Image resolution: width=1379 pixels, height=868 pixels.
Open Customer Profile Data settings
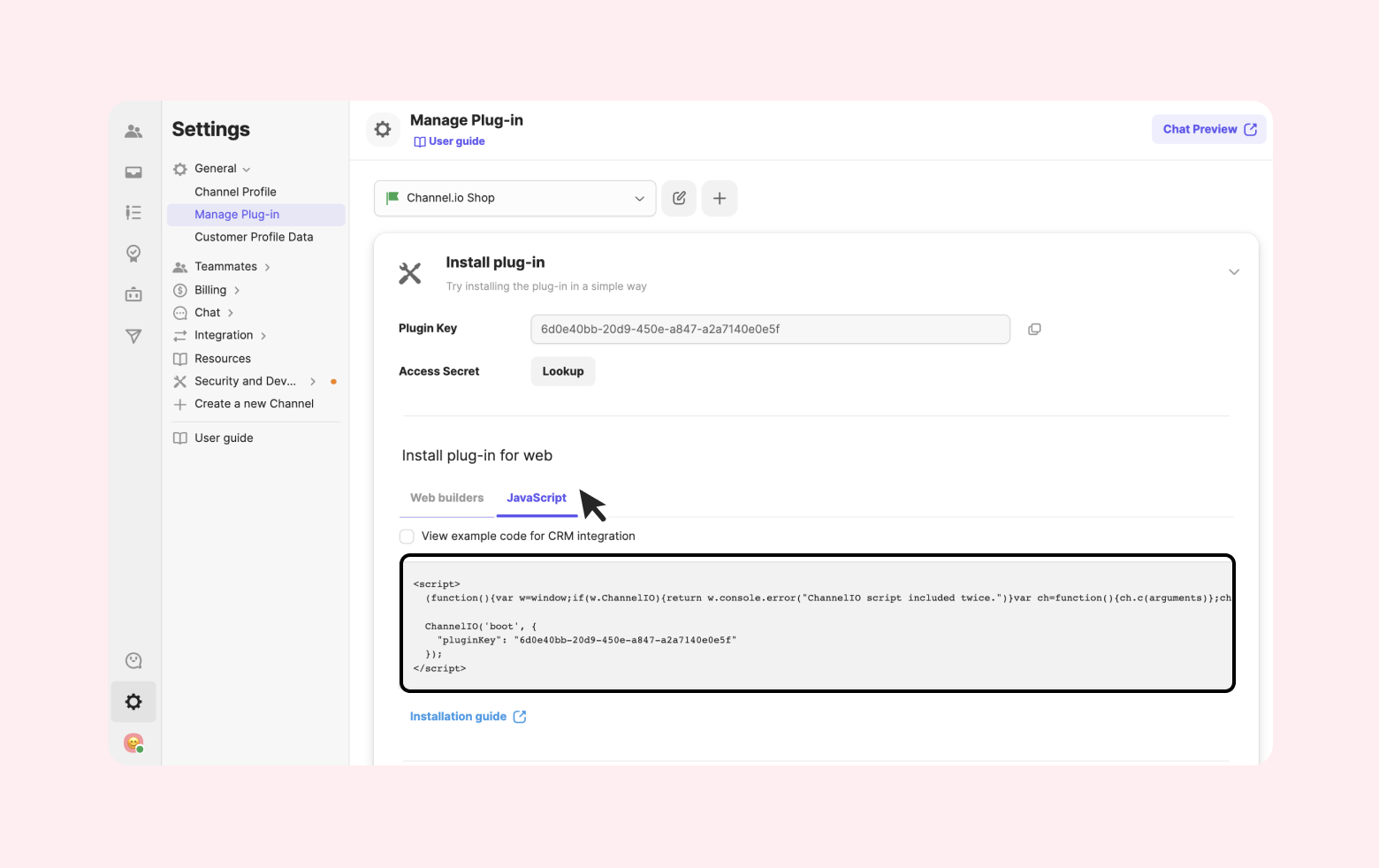tap(254, 237)
